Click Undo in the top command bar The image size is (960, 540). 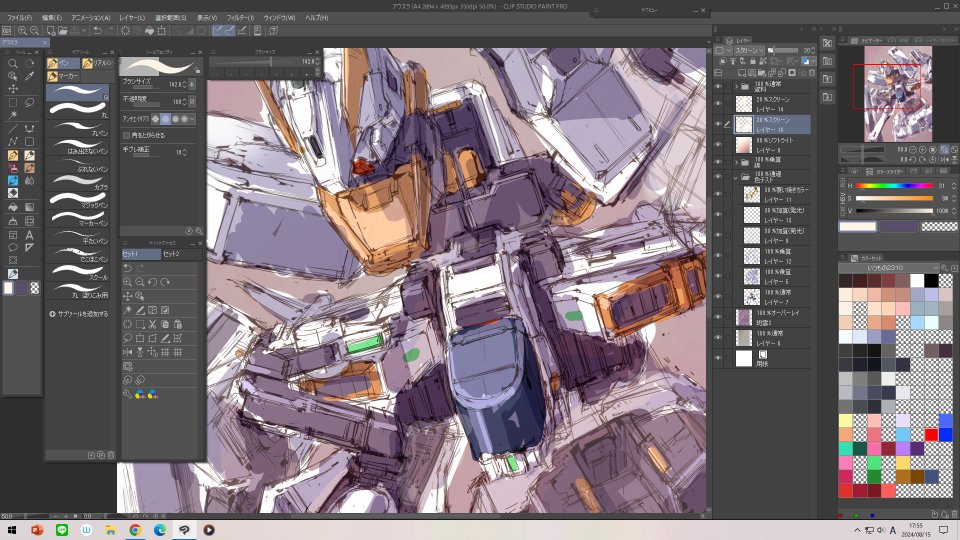pos(97,30)
